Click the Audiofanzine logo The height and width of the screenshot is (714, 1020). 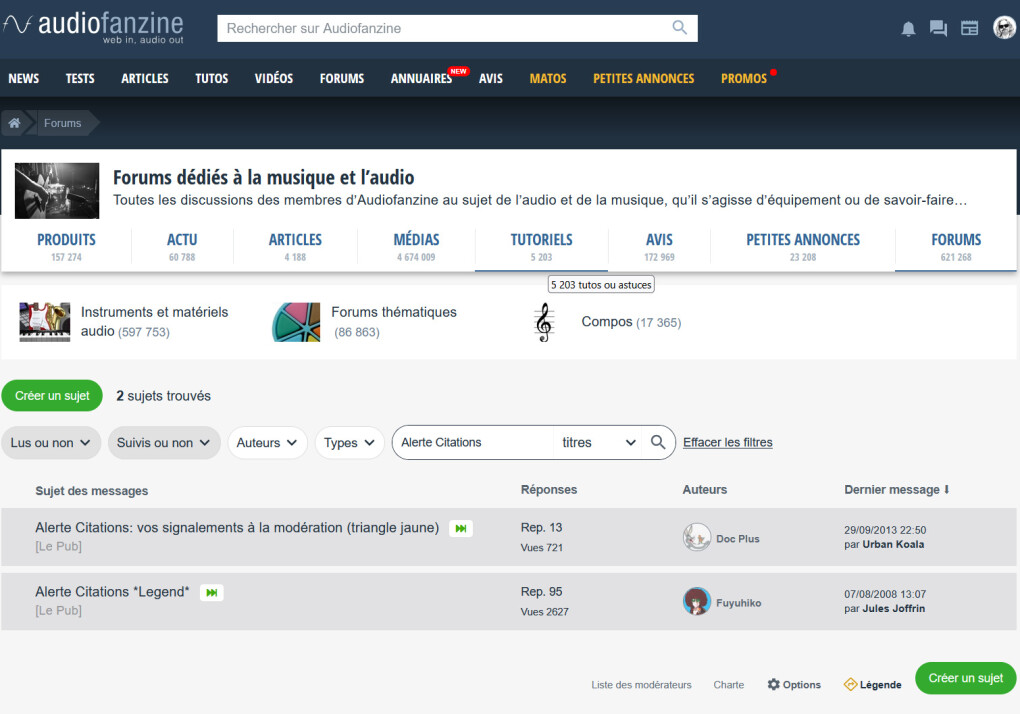point(93,28)
